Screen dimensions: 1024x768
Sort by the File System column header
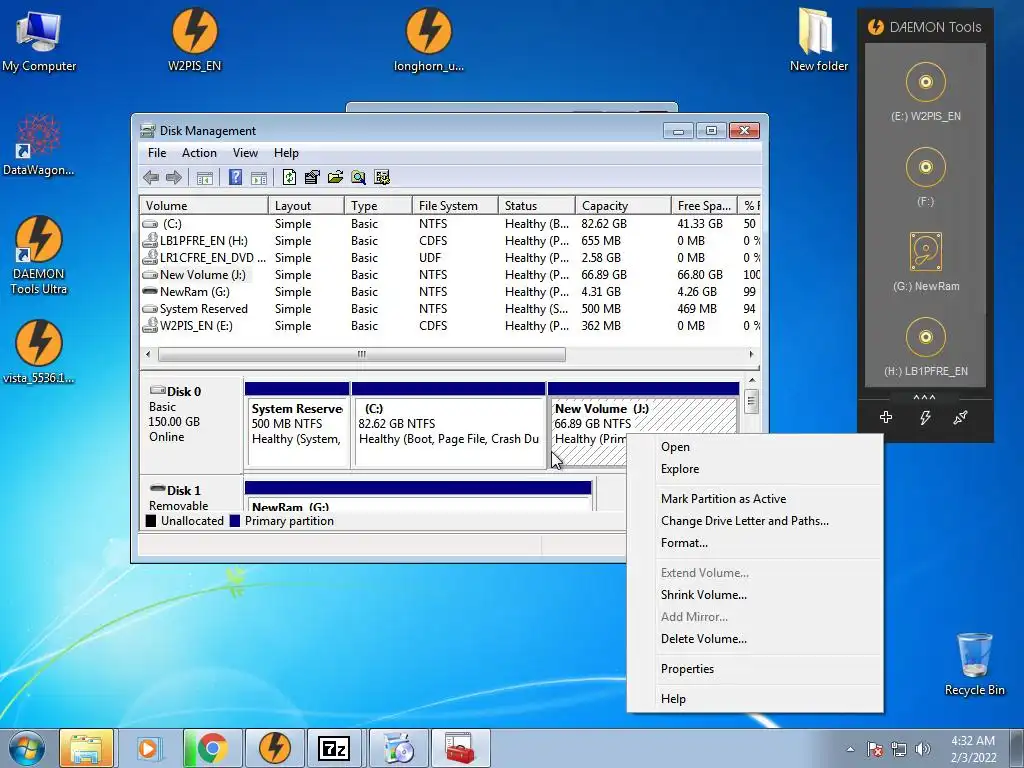[455, 206]
